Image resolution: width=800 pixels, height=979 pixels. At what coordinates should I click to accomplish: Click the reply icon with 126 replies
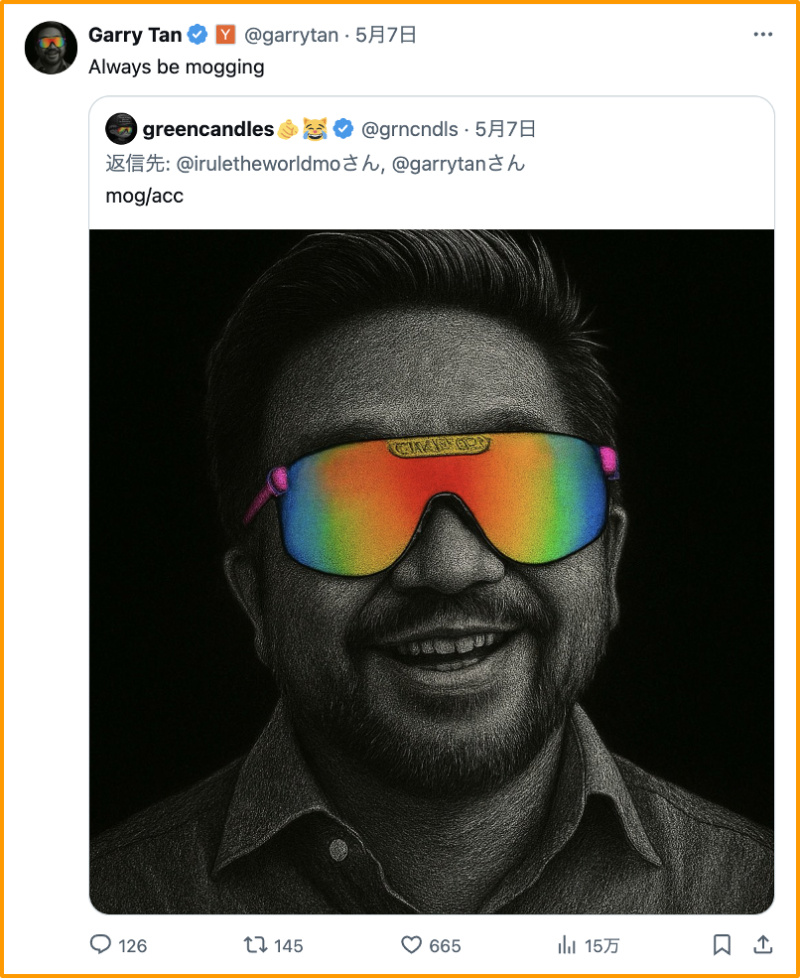pos(101,944)
